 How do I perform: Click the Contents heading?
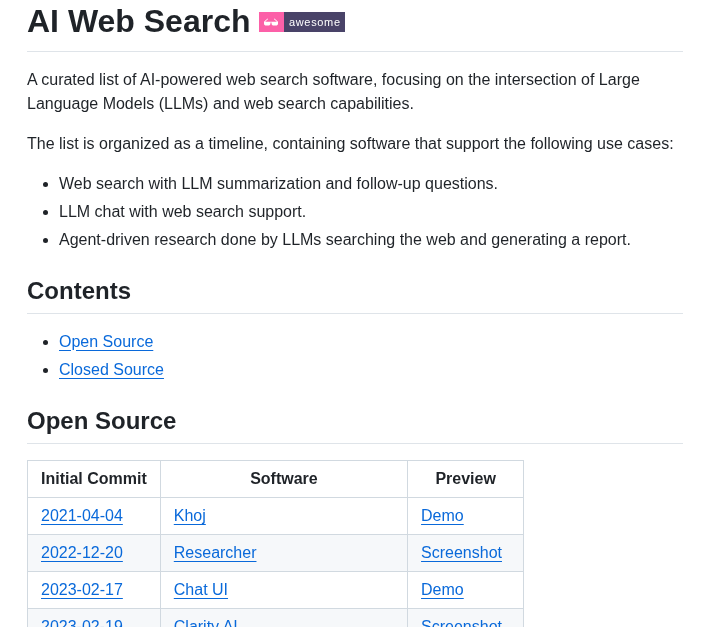(x=79, y=291)
